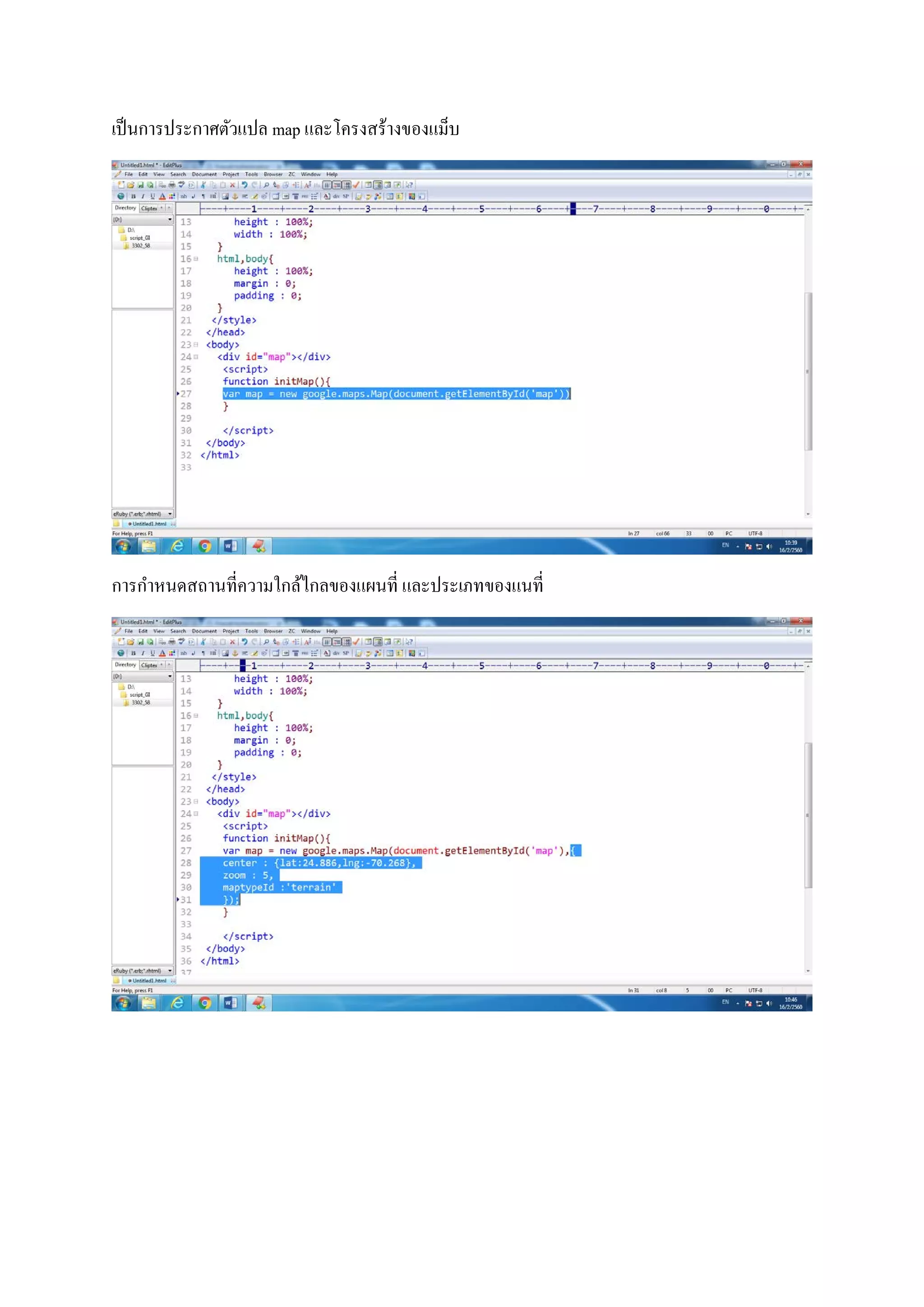924x1307 pixels.
Task: Open D: drive dropdown in top EditPlus sidebar
Action: tap(170, 220)
